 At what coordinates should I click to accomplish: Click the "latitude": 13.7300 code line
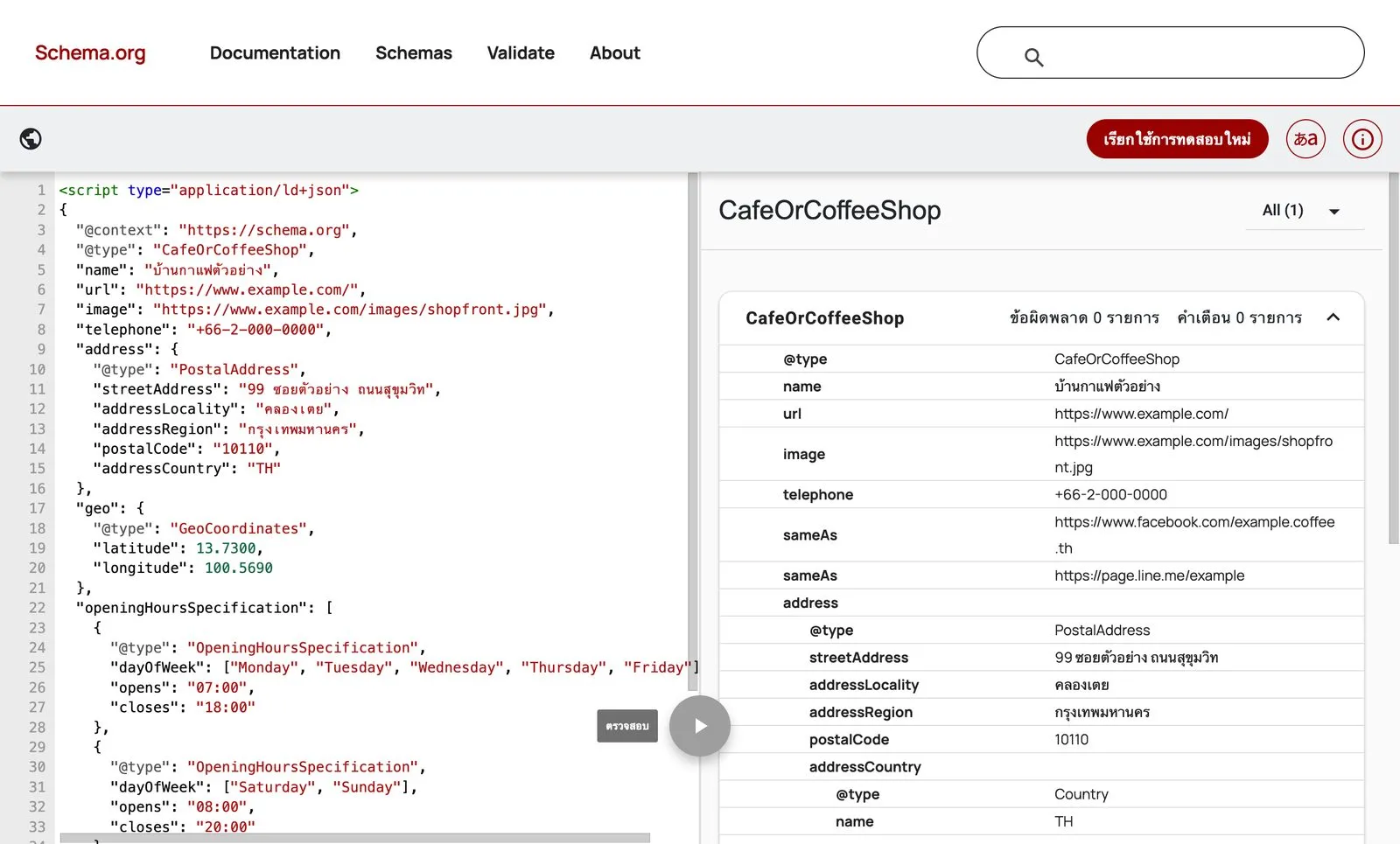pyautogui.click(x=178, y=548)
